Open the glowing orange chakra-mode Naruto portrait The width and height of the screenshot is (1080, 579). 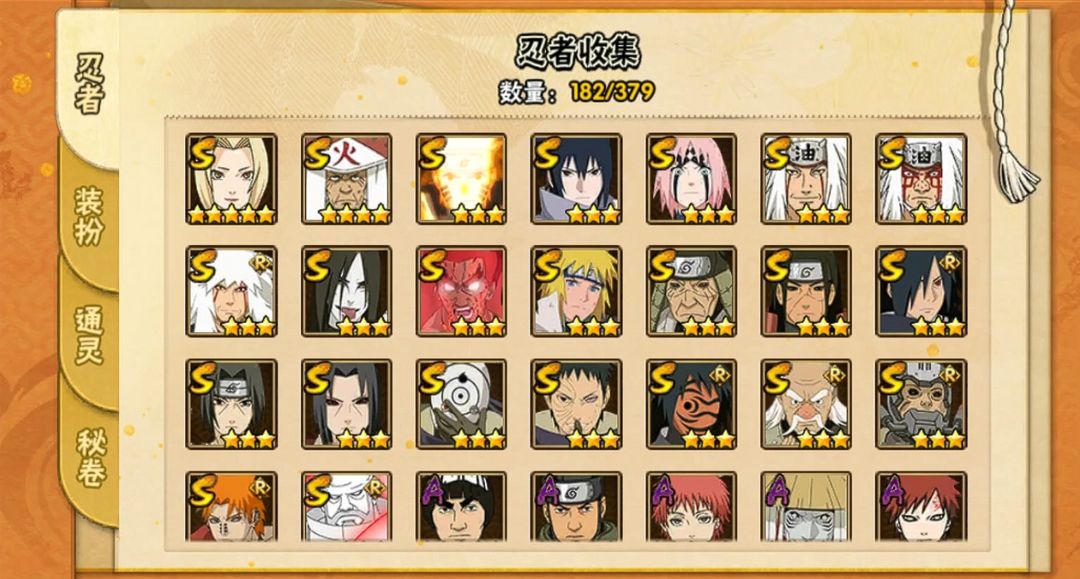pos(461,179)
